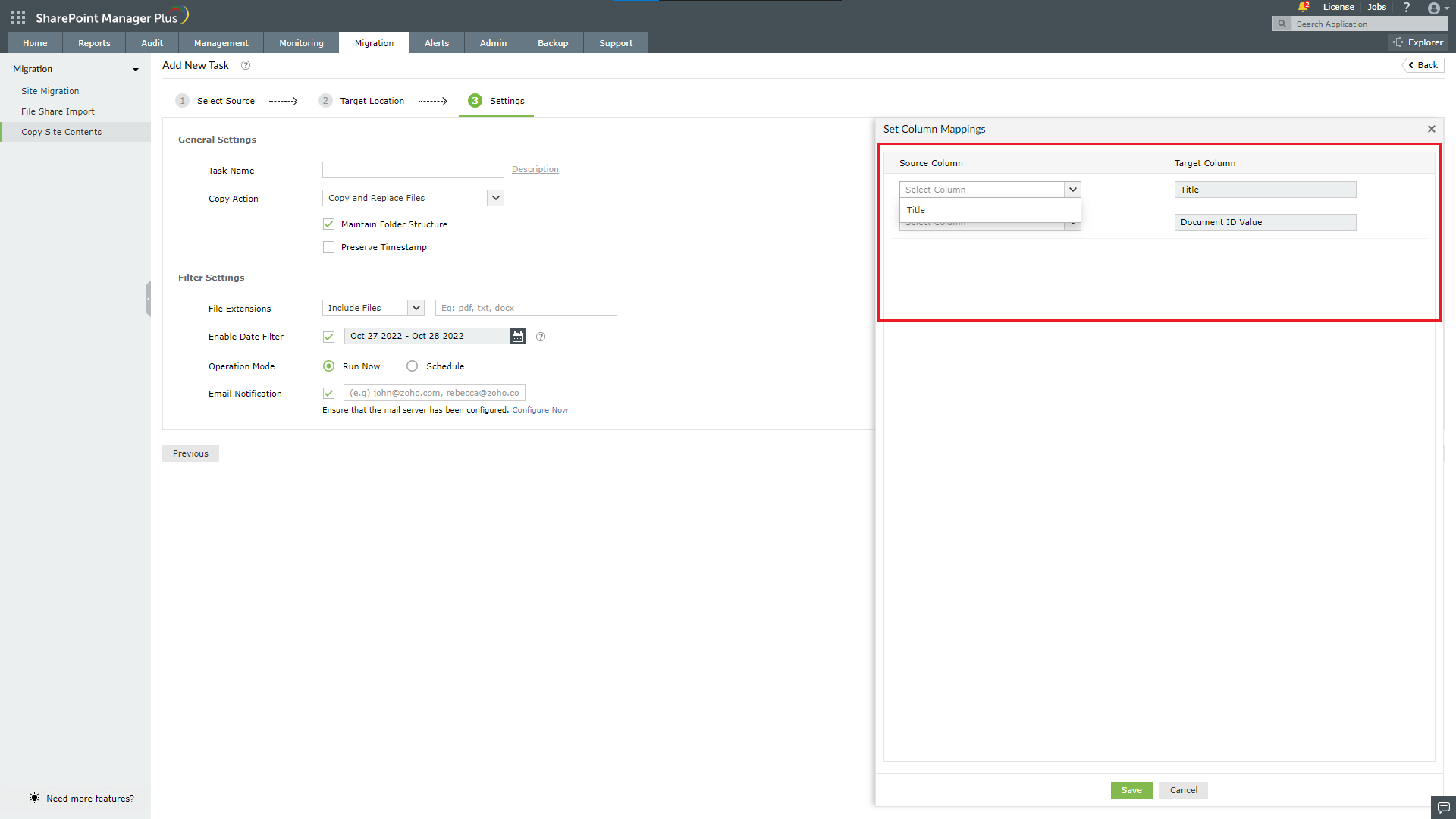Open the Source Column Select Column dropdown
The image size is (1456, 819).
(x=1073, y=189)
